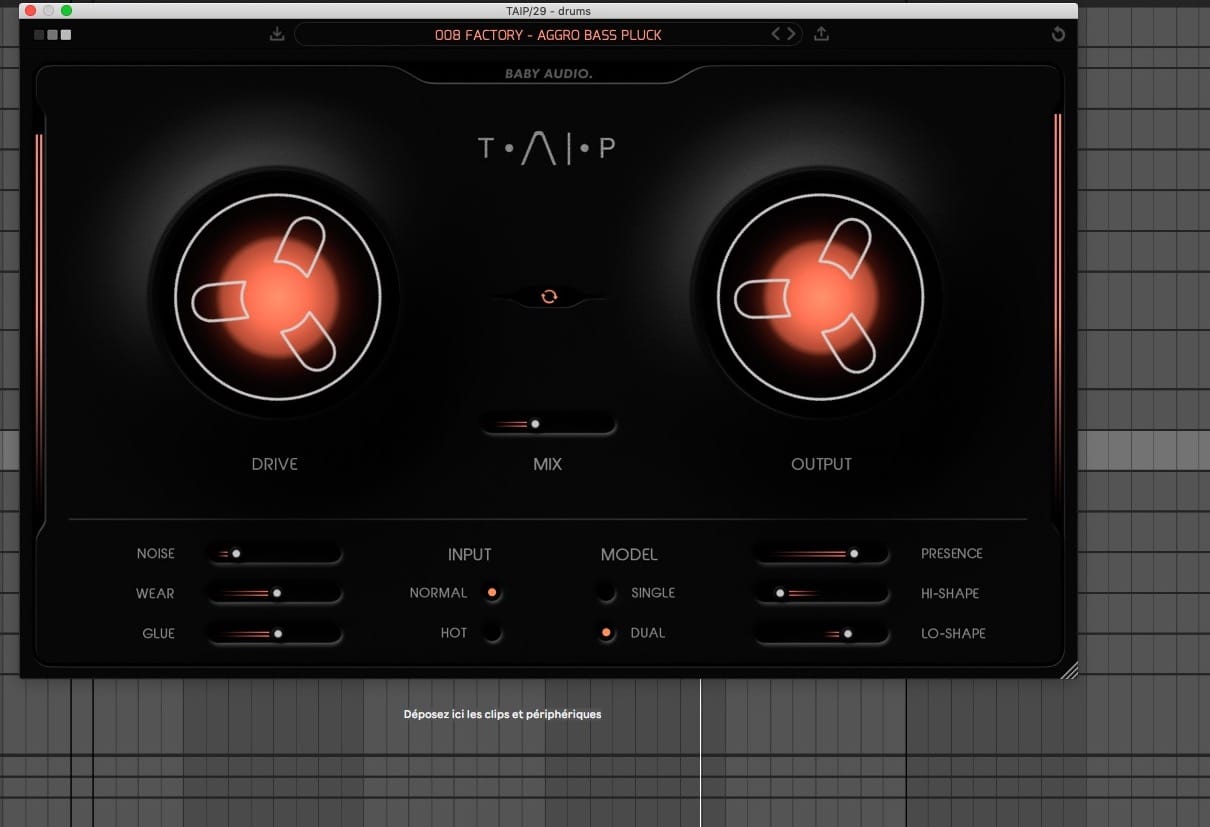The height and width of the screenshot is (827, 1210).
Task: Click the DRIVE knob
Action: point(275,295)
